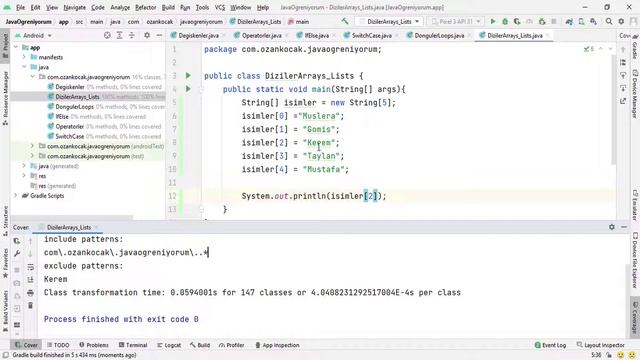Select DongulerLoops class in project tree
The height and width of the screenshot is (360, 640).
(x=75, y=107)
